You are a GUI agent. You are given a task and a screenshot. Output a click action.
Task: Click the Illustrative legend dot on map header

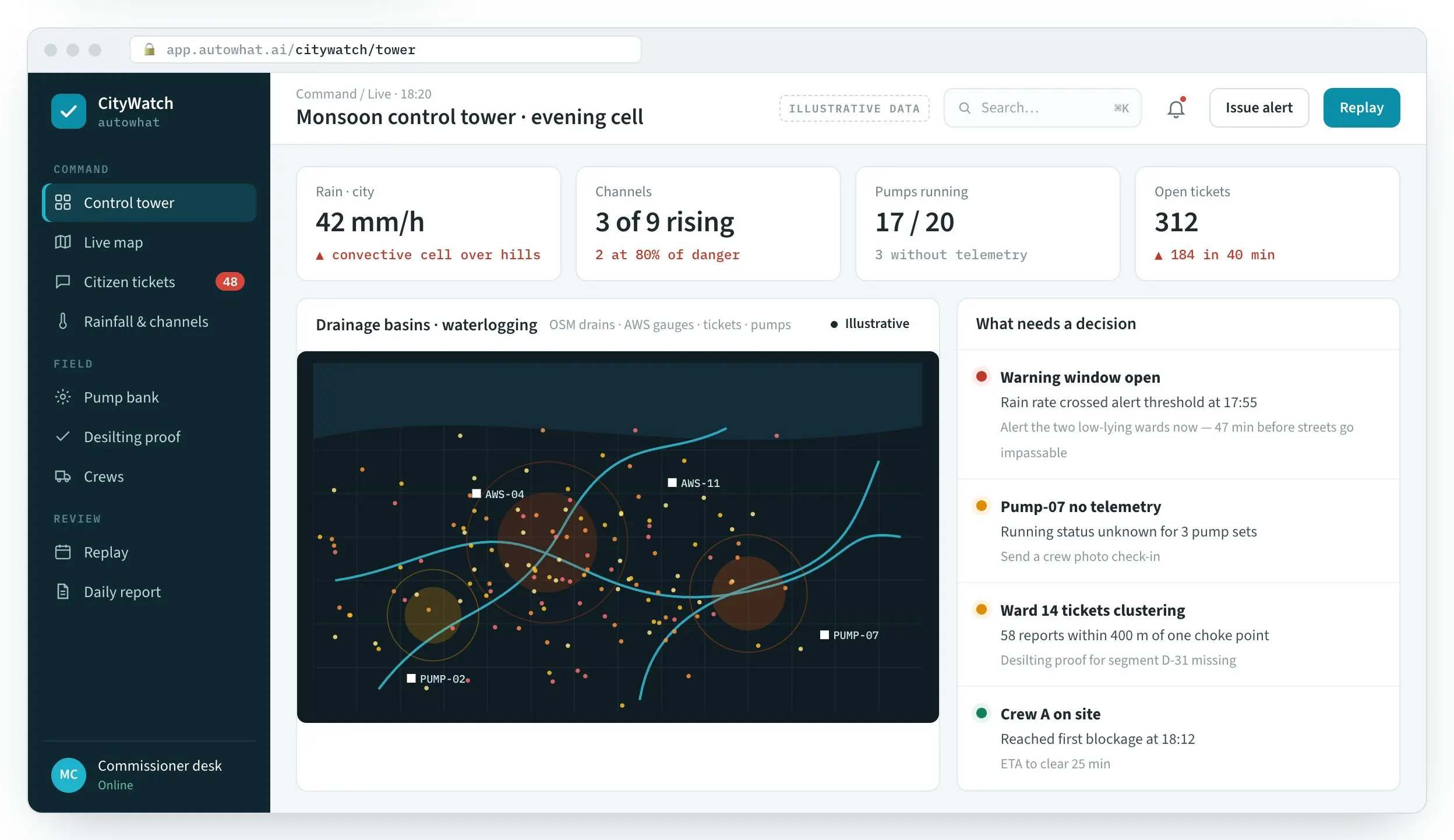[x=834, y=324]
